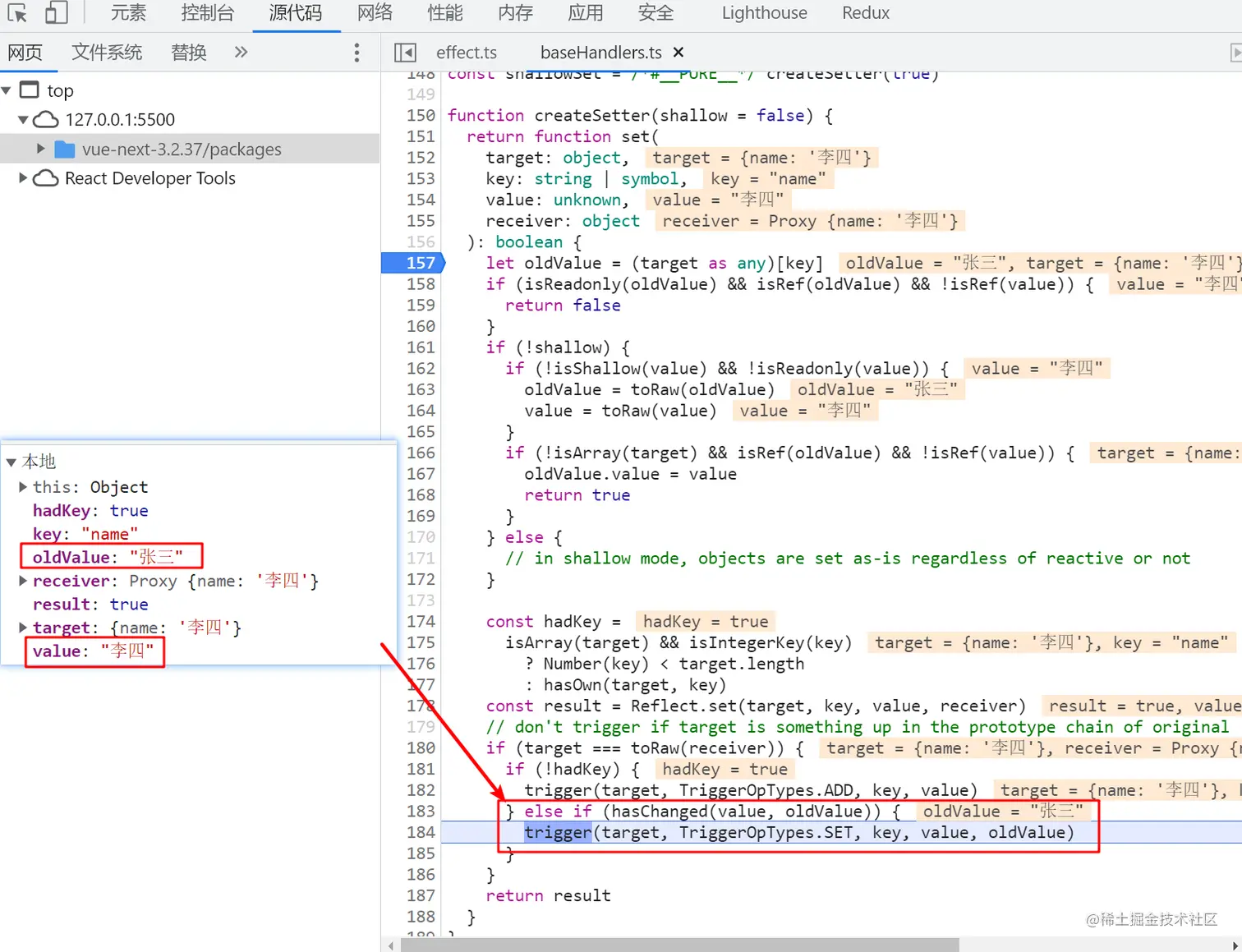The width and height of the screenshot is (1242, 952).
Task: Set a breakpoint on line number 180
Action: [x=421, y=748]
